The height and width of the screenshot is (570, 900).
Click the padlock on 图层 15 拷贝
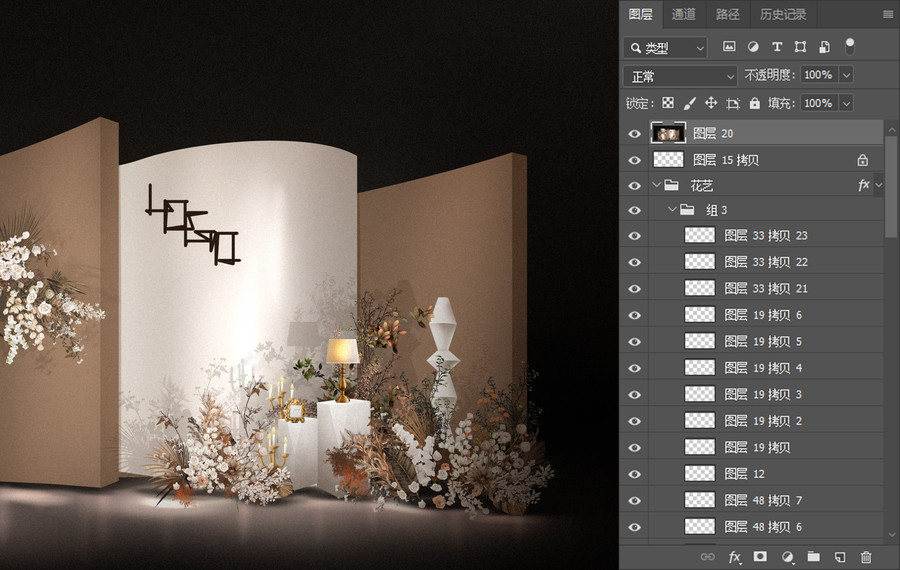click(x=862, y=160)
